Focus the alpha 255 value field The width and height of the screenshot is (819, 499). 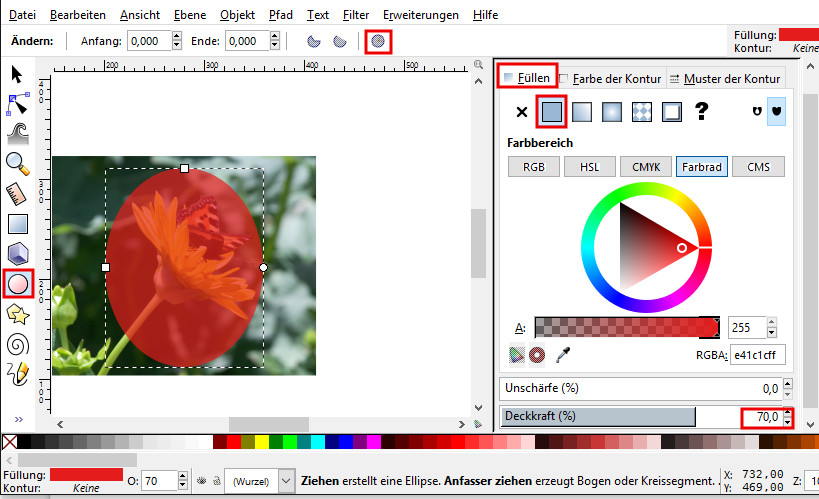pos(747,328)
